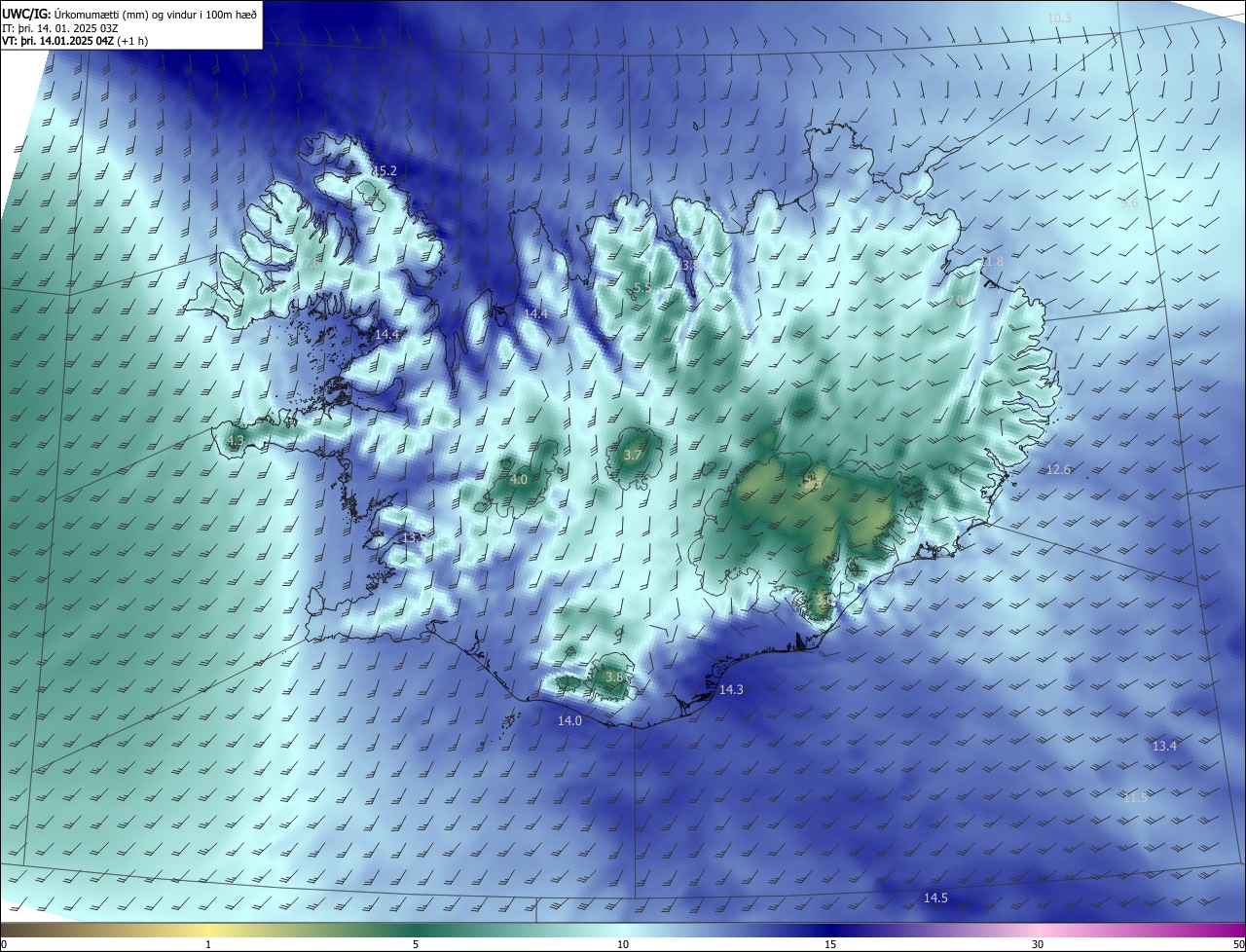Select the 3.7 value on Hofsjökull glacier
The height and width of the screenshot is (952, 1246).
pos(633,455)
